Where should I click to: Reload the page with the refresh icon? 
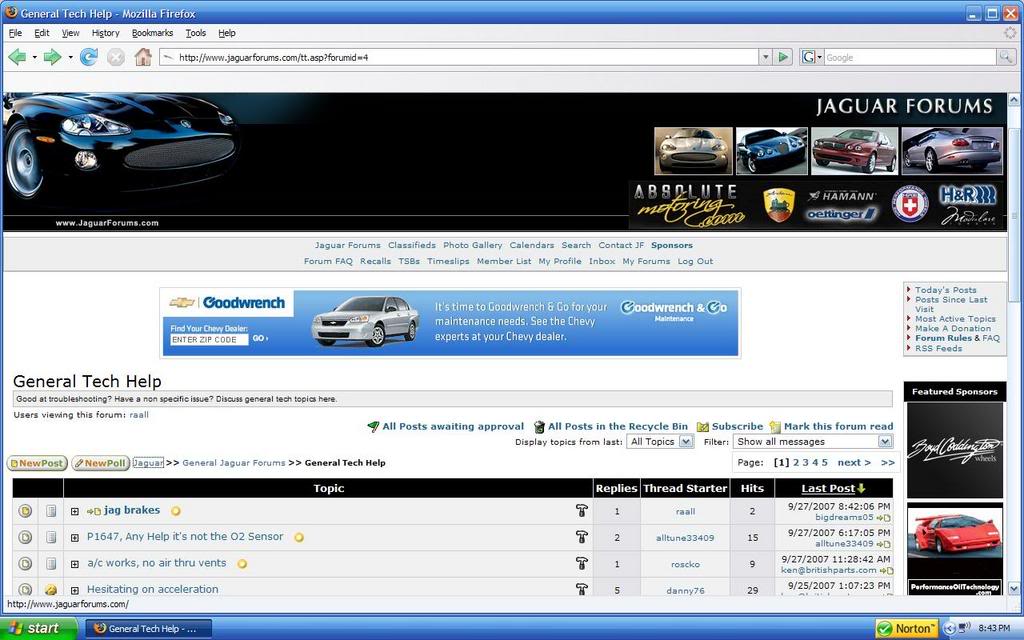click(89, 57)
